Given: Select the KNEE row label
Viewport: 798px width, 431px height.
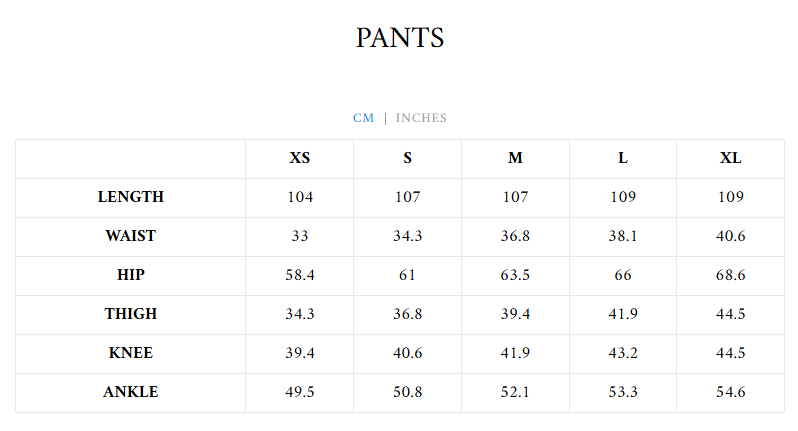Looking at the screenshot, I should coord(131,353).
